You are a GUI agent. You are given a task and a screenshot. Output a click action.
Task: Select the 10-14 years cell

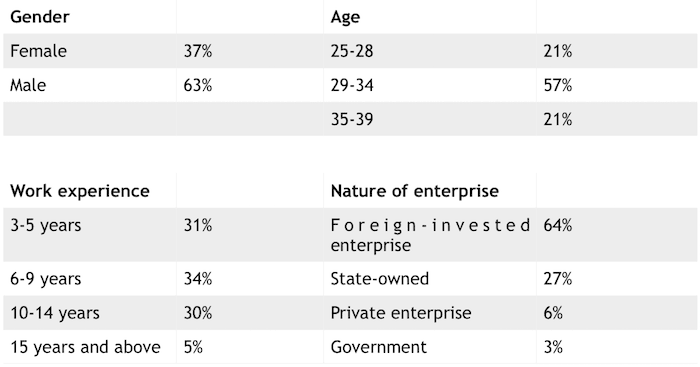55,313
